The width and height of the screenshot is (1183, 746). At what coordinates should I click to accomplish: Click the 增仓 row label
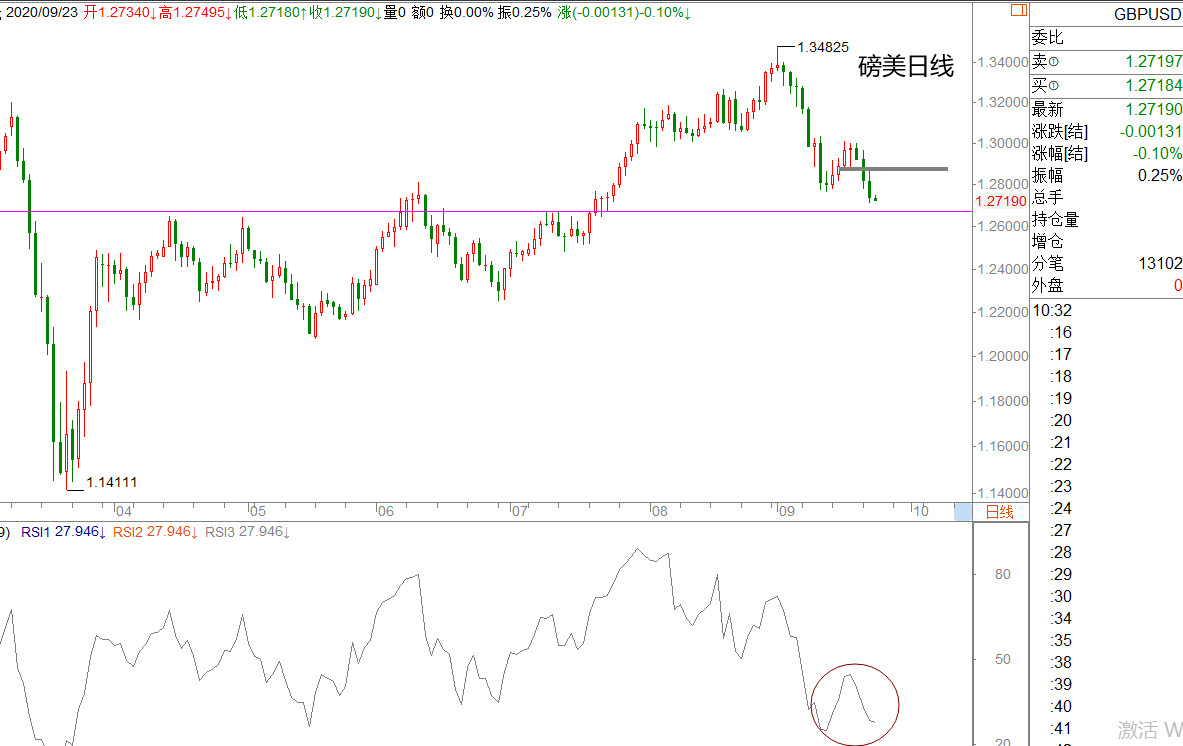[x=1047, y=241]
